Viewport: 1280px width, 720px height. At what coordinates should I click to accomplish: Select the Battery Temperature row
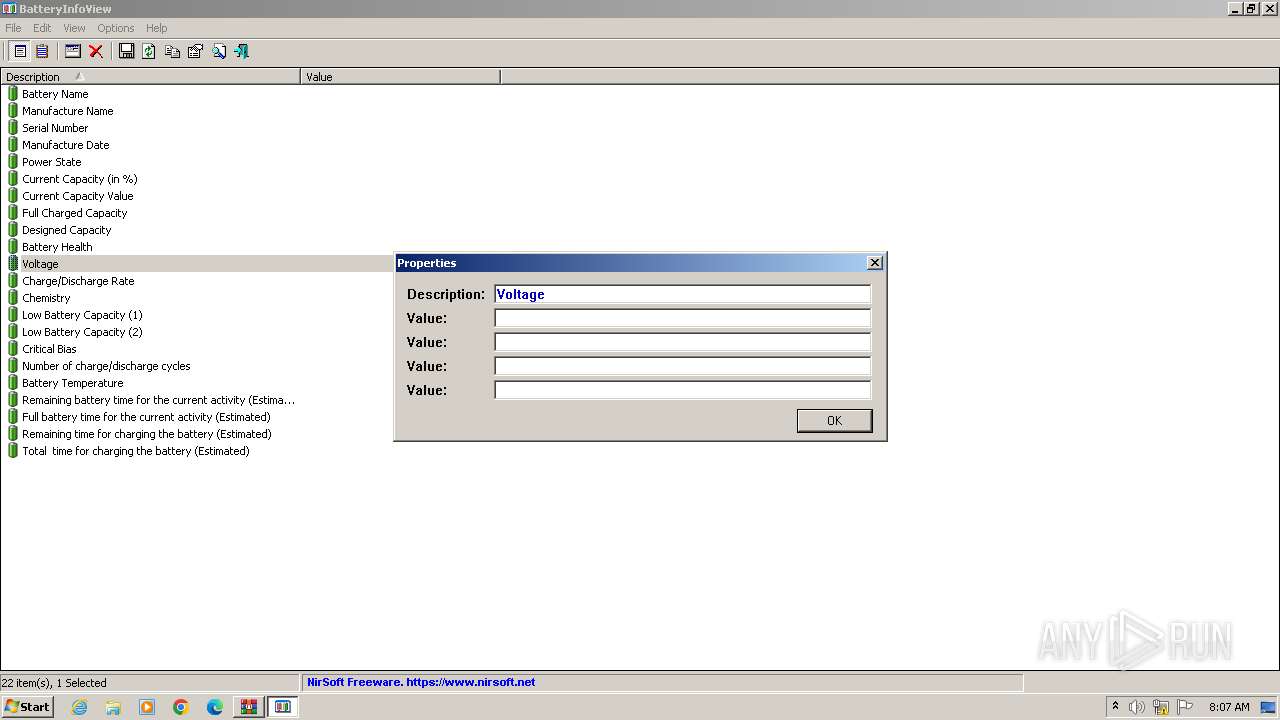click(x=73, y=383)
